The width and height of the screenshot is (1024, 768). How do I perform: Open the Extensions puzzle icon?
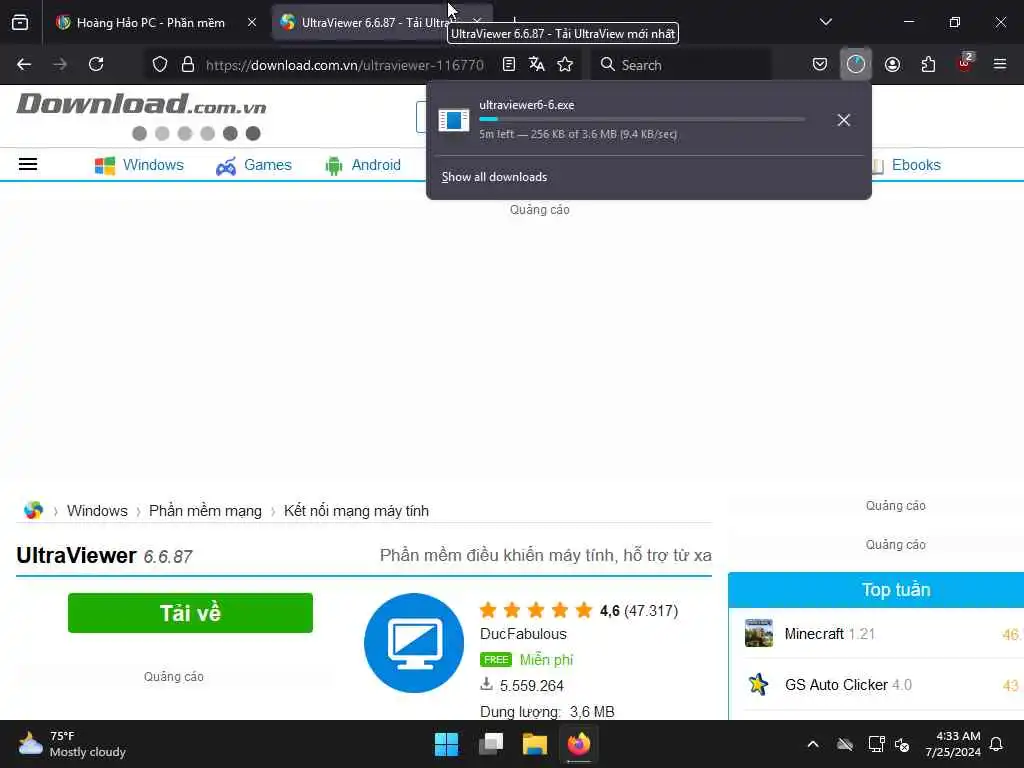[x=928, y=64]
